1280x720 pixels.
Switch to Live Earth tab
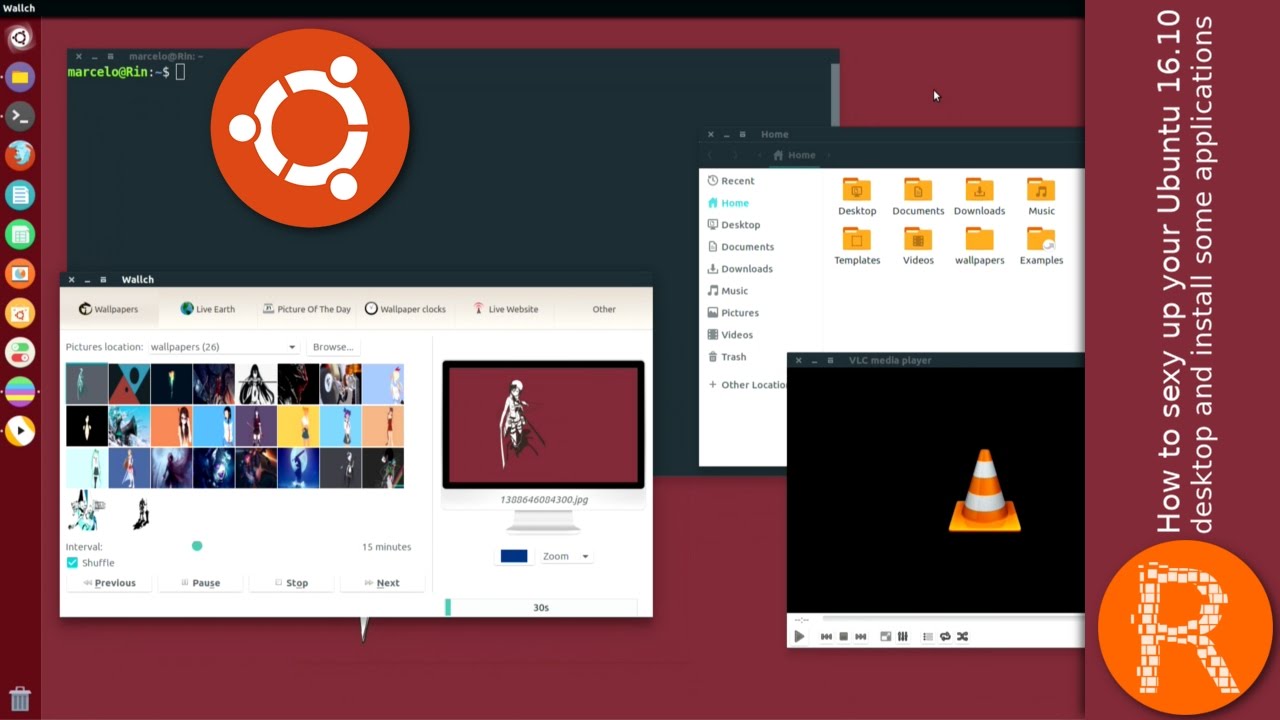point(207,309)
